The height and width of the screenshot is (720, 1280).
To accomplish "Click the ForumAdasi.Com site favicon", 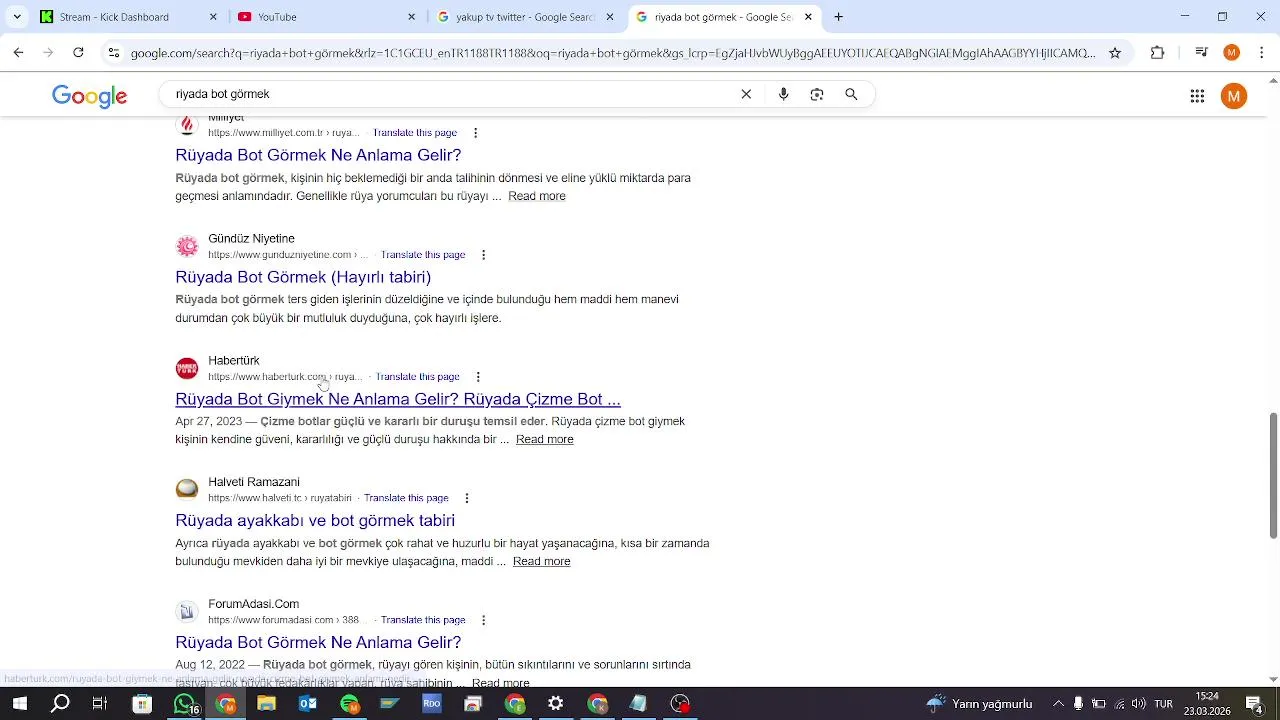I will pyautogui.click(x=187, y=612).
